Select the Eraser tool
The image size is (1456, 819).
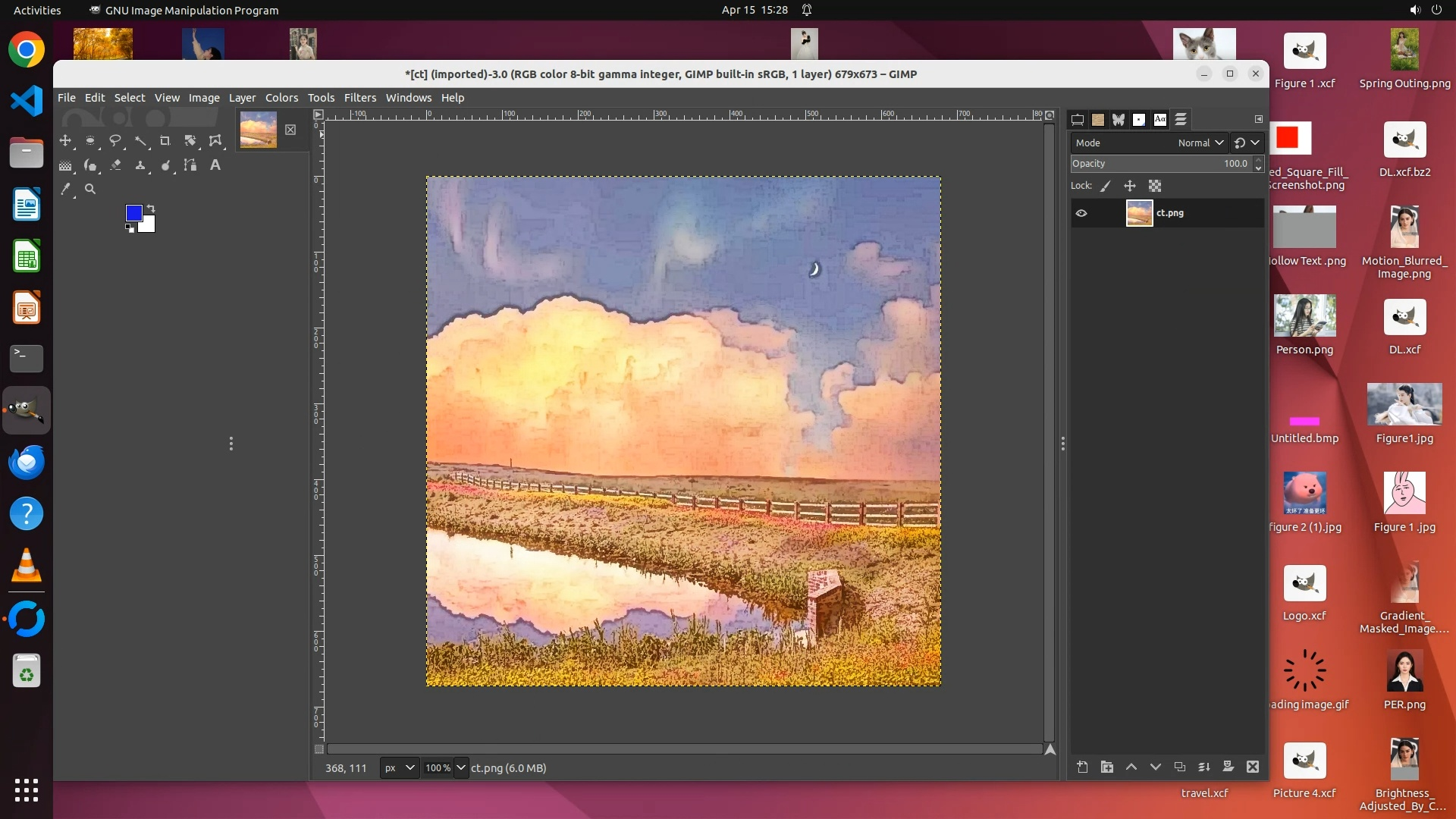click(115, 165)
